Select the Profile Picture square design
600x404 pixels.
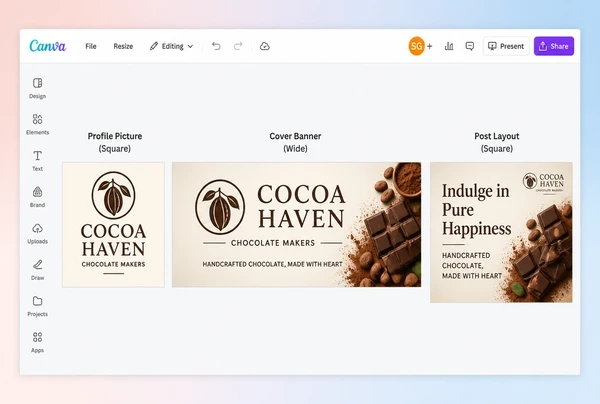point(113,225)
